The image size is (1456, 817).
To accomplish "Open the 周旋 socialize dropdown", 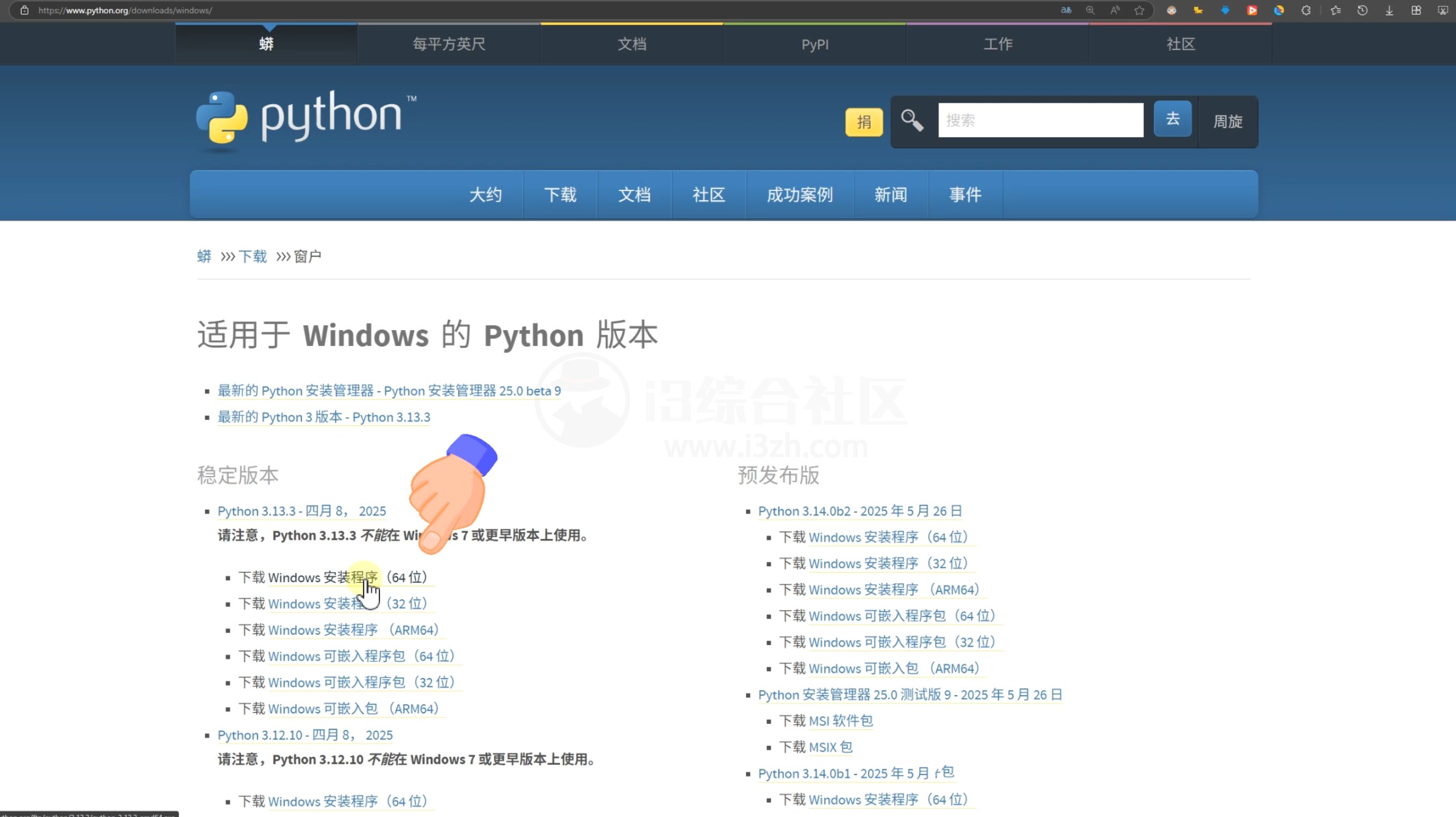I will [x=1227, y=121].
